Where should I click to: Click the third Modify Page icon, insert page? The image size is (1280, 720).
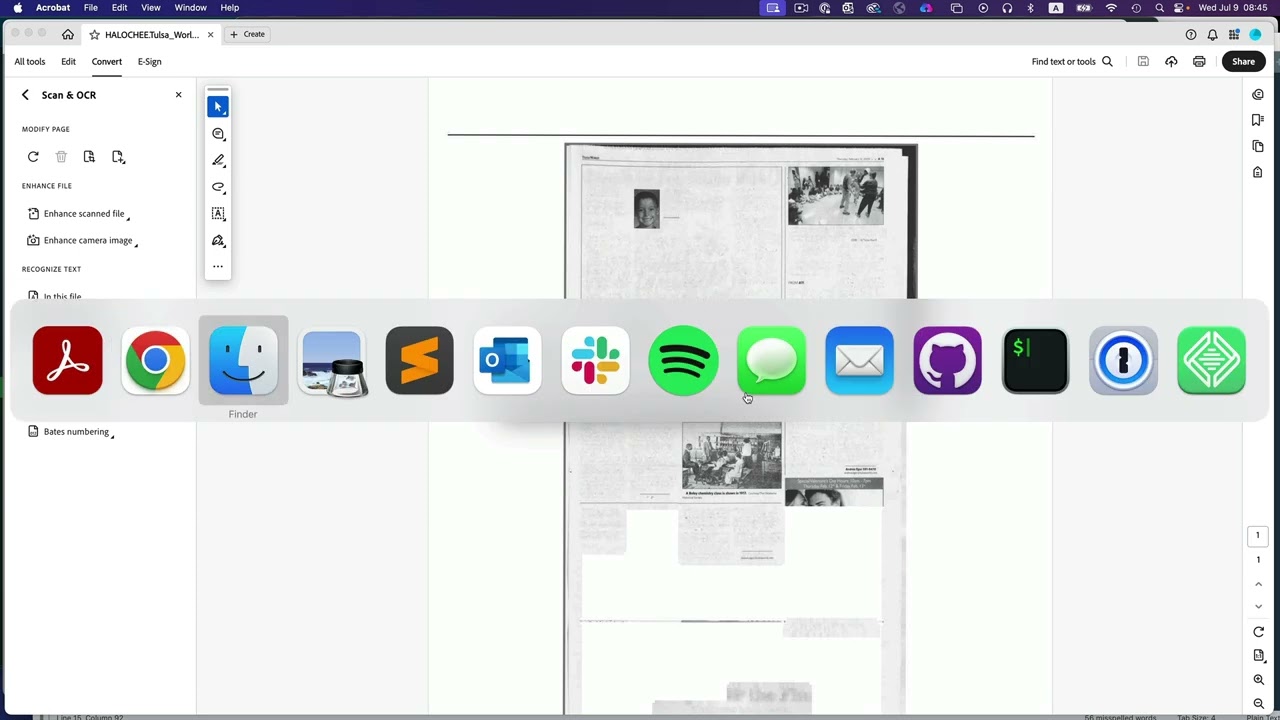(x=89, y=157)
